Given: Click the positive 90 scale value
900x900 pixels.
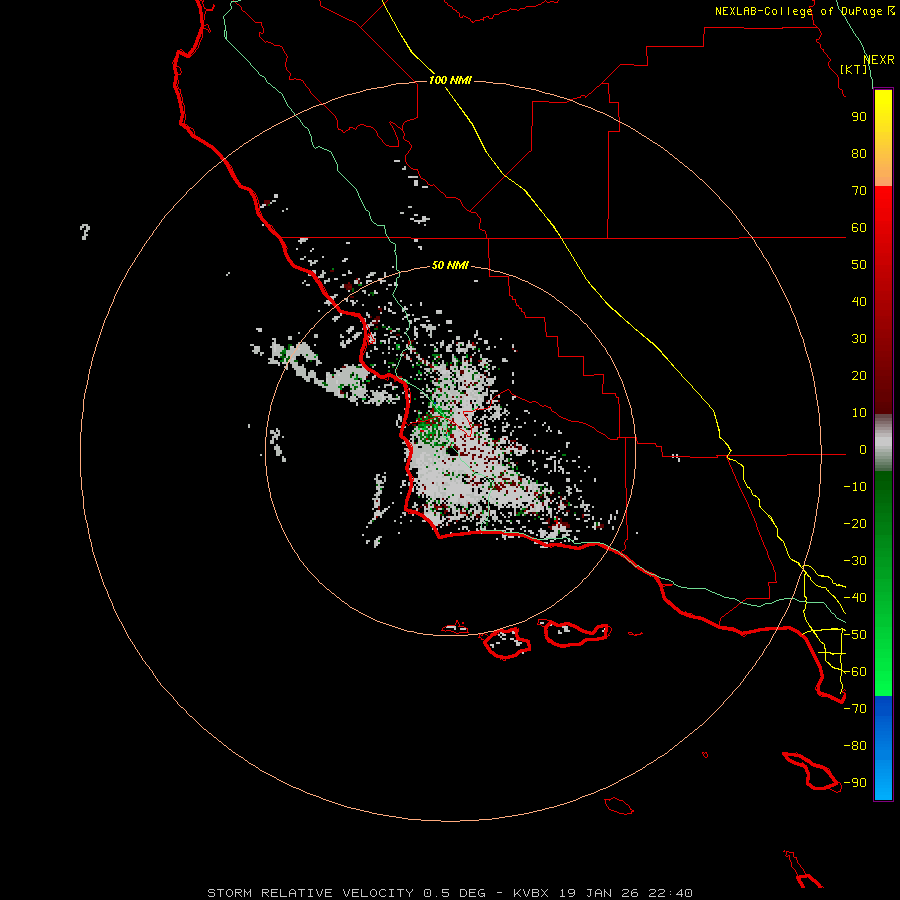Looking at the screenshot, I should [859, 117].
